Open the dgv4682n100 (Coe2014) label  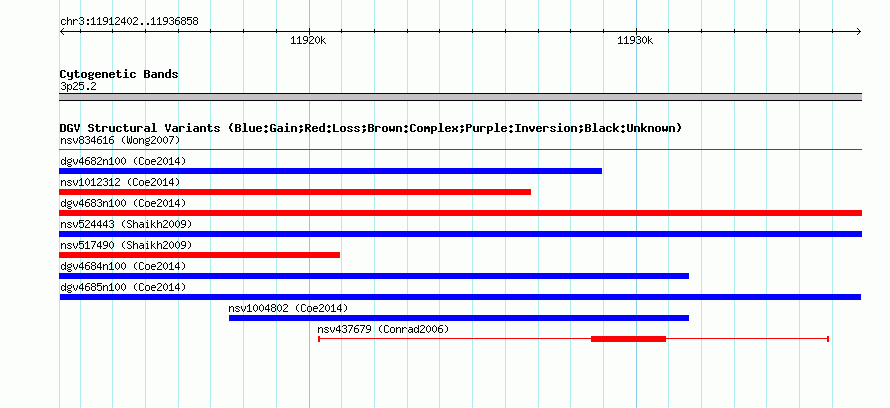click(x=123, y=161)
